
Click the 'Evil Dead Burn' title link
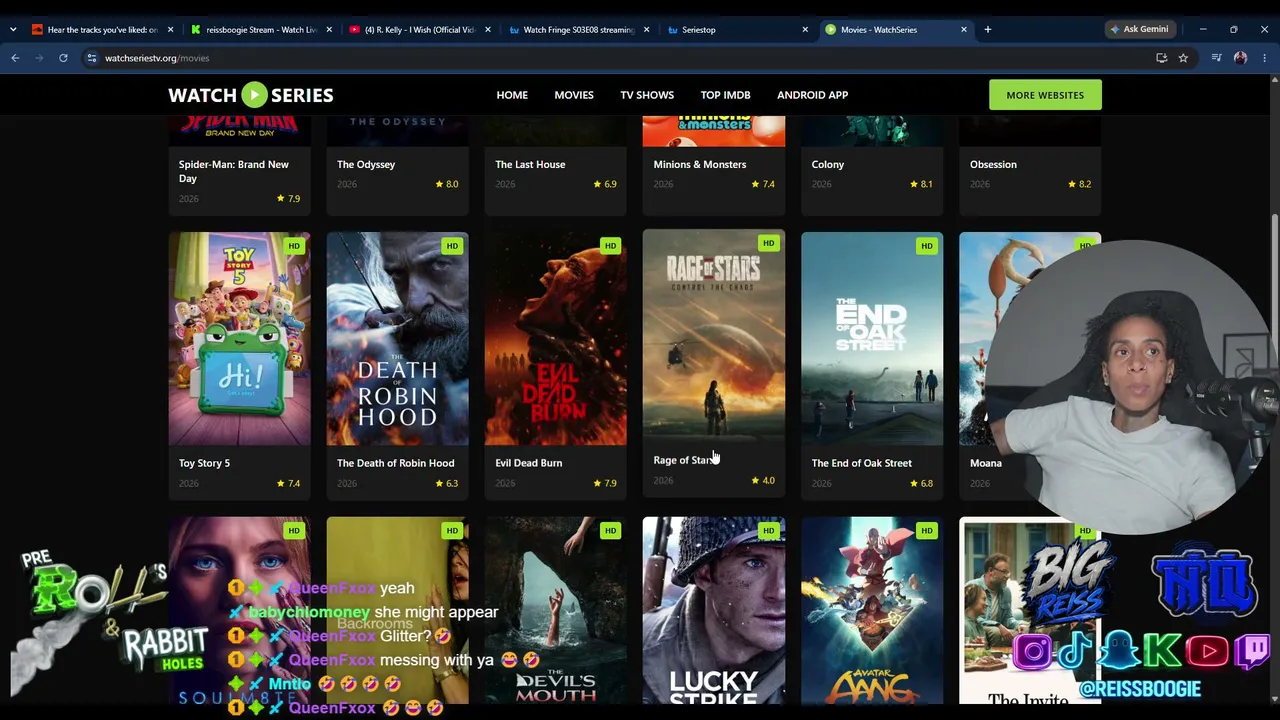coord(529,463)
